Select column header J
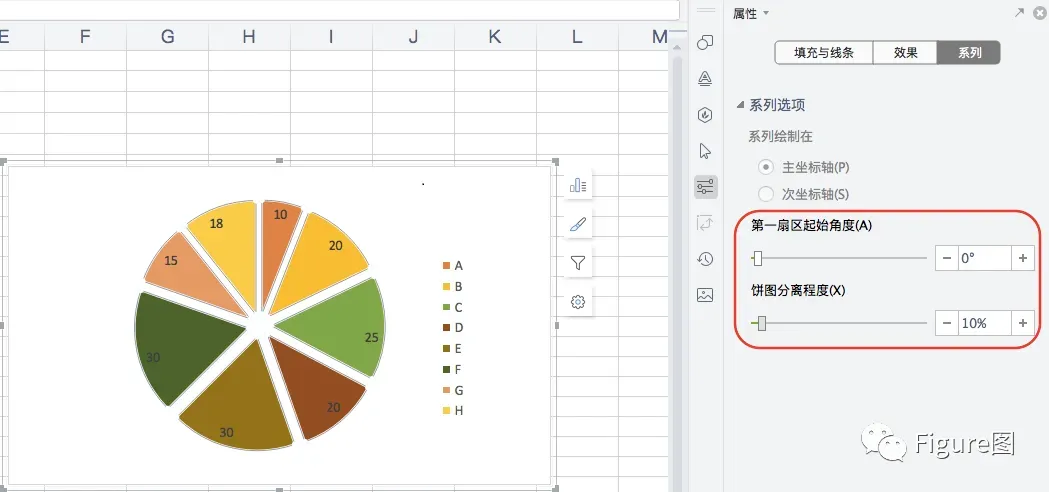Screen dimensions: 1049x492 click(413, 37)
